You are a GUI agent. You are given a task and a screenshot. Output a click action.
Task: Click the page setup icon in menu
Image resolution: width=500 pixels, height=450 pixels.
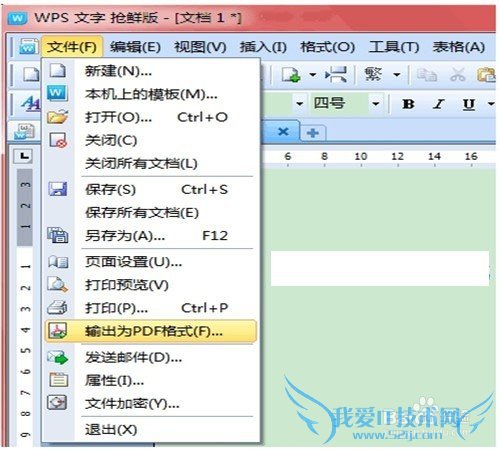58,262
